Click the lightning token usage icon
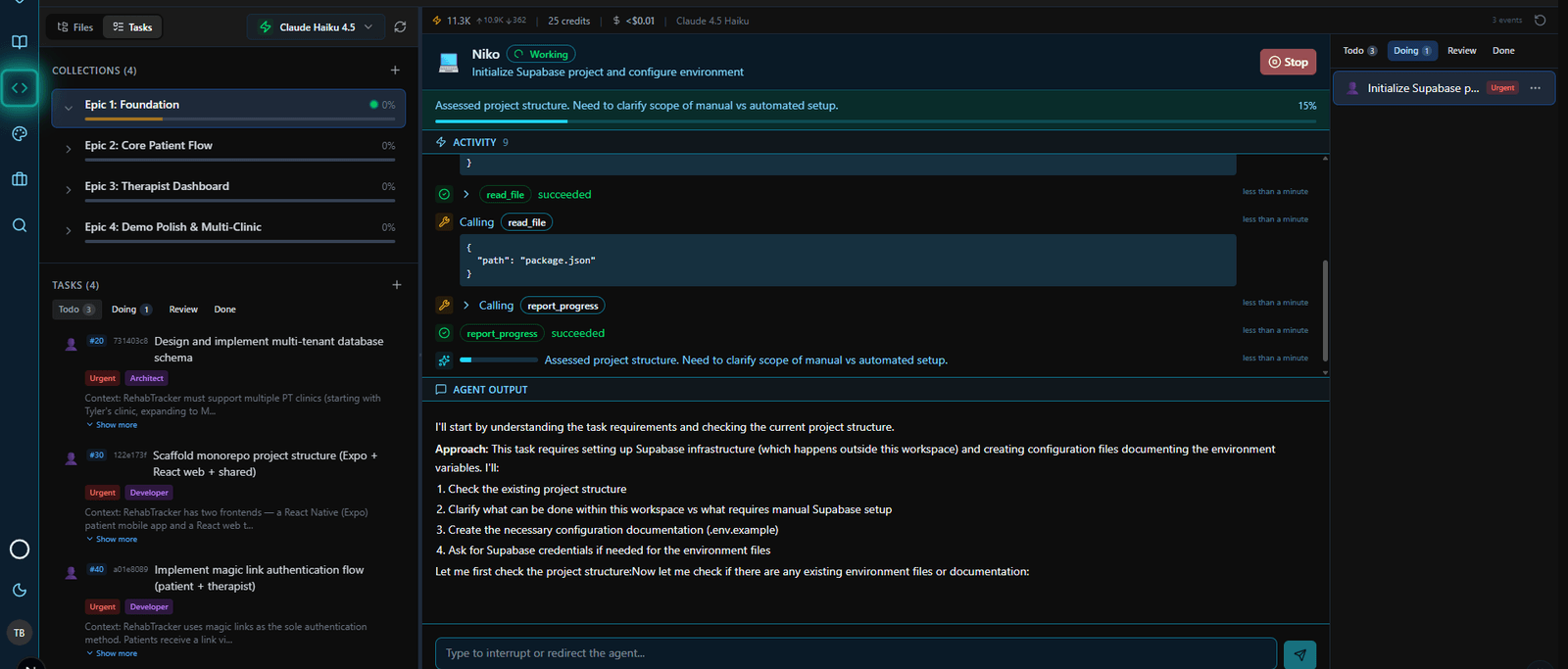1568x669 pixels. tap(437, 21)
